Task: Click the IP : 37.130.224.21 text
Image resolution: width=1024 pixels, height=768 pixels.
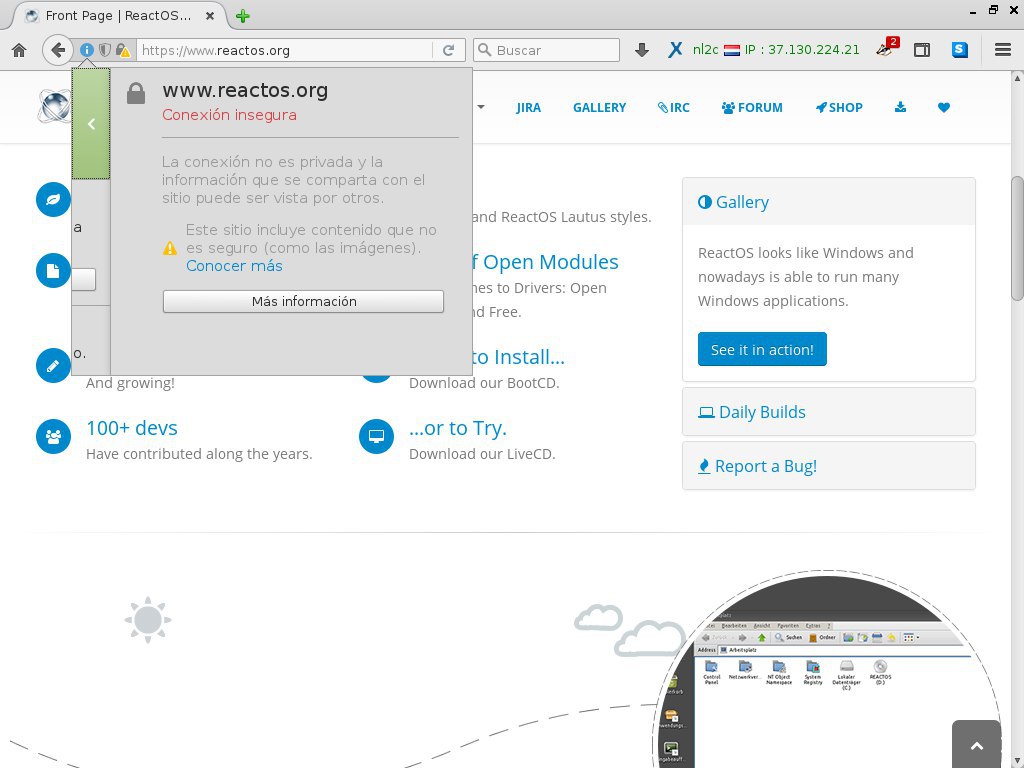Action: click(802, 50)
